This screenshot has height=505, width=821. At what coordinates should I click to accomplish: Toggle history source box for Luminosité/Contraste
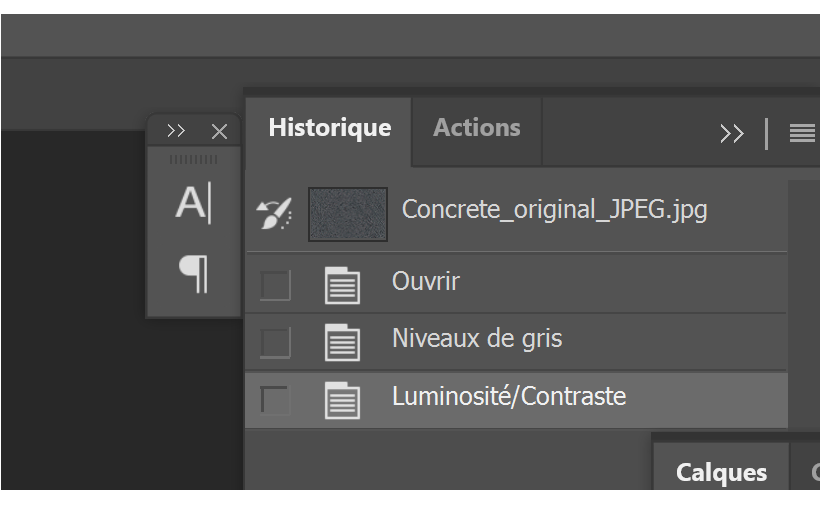click(275, 400)
